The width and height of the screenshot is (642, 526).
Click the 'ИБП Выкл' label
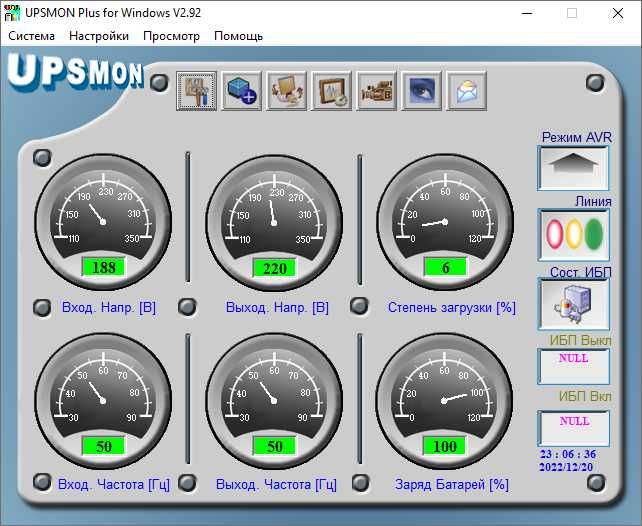pyautogui.click(x=581, y=340)
